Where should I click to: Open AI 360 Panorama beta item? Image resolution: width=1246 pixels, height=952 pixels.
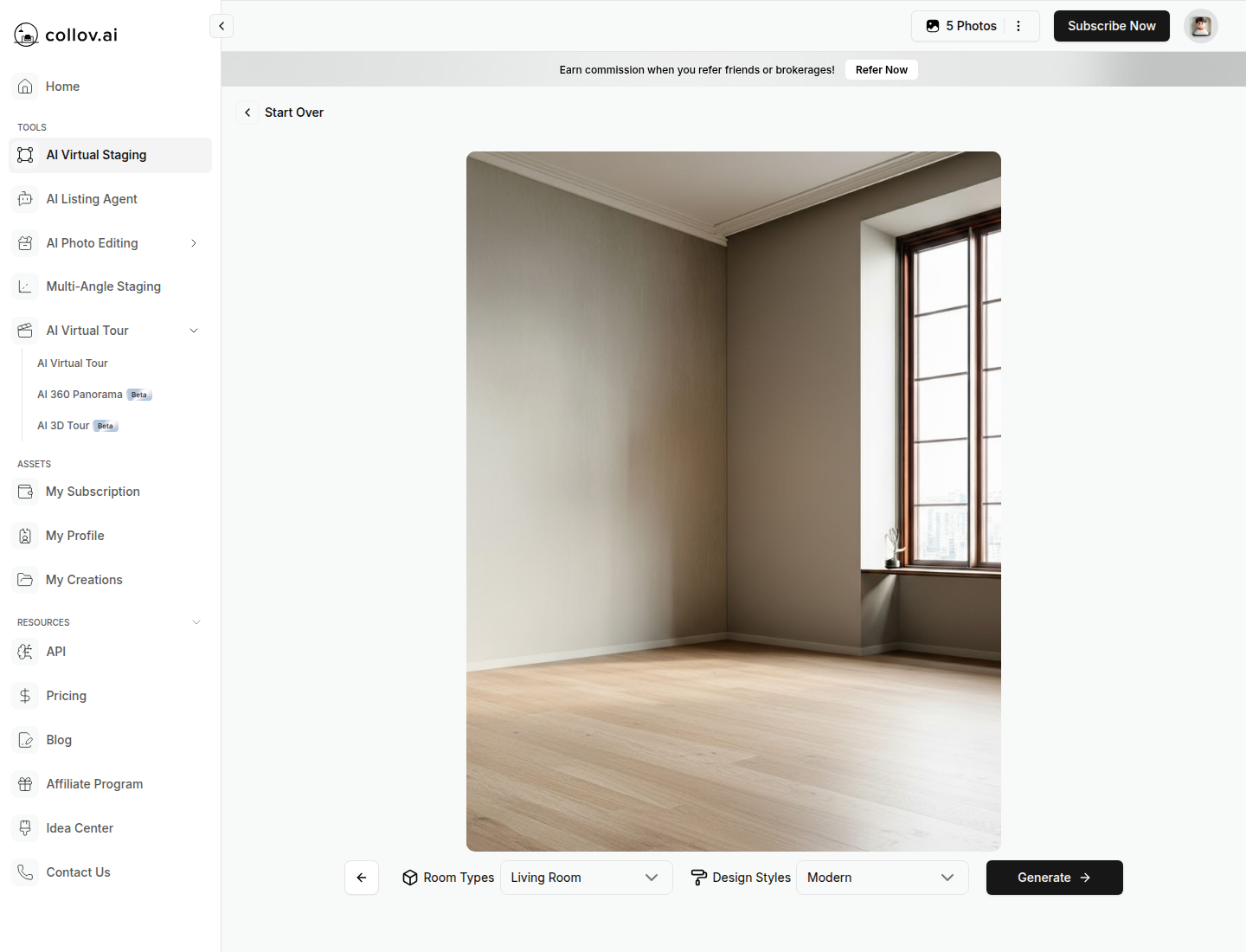(94, 395)
